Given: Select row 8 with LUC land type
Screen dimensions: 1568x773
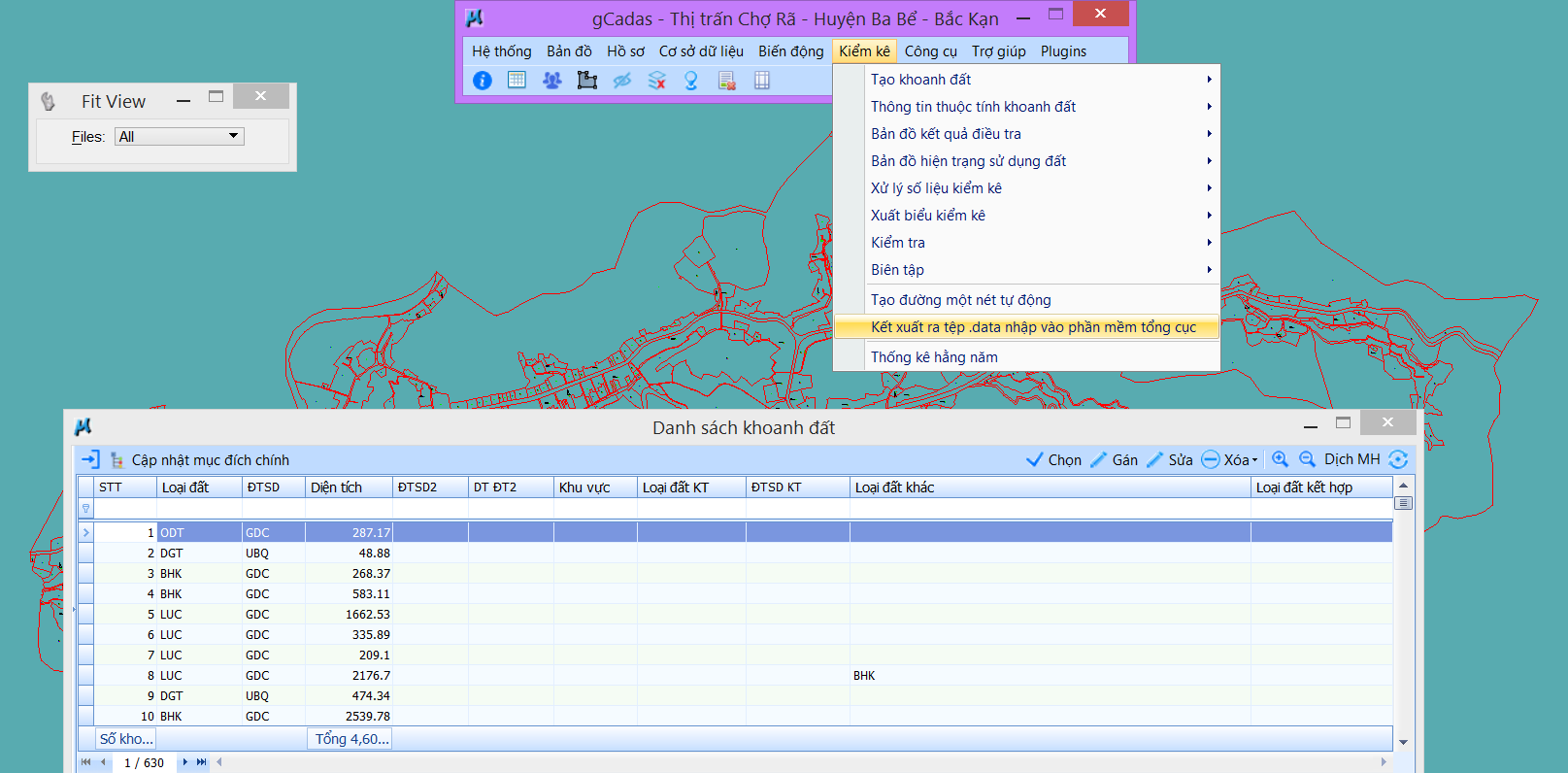Looking at the screenshot, I should [x=171, y=676].
